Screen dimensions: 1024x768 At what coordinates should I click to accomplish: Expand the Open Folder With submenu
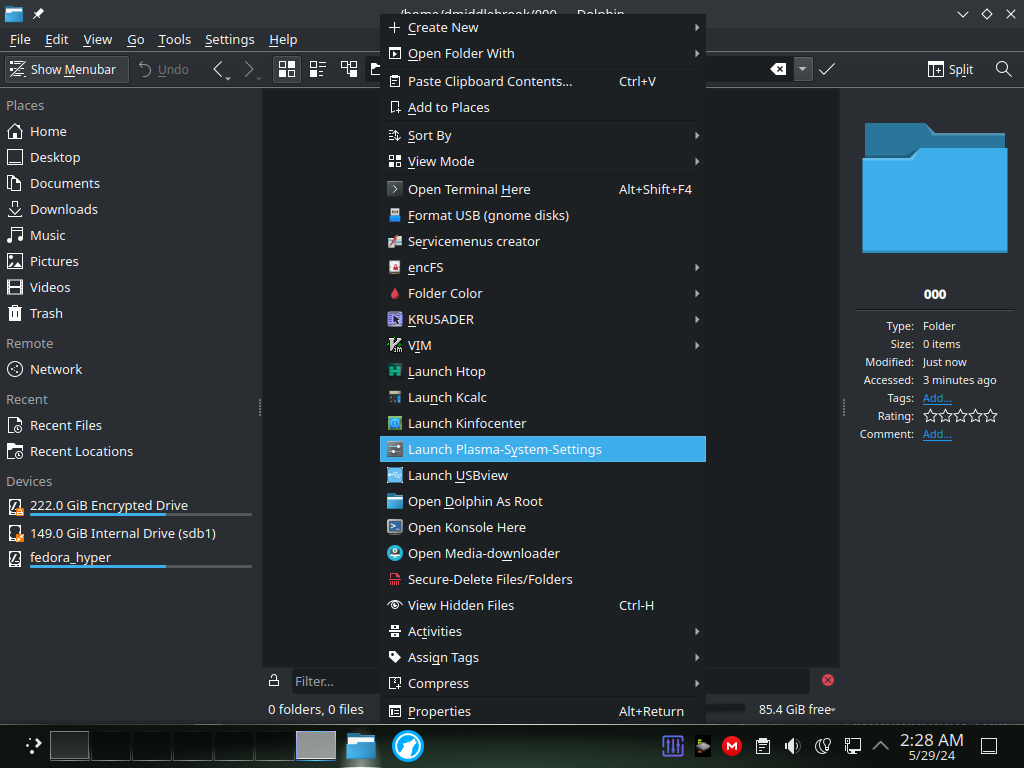pyautogui.click(x=543, y=54)
